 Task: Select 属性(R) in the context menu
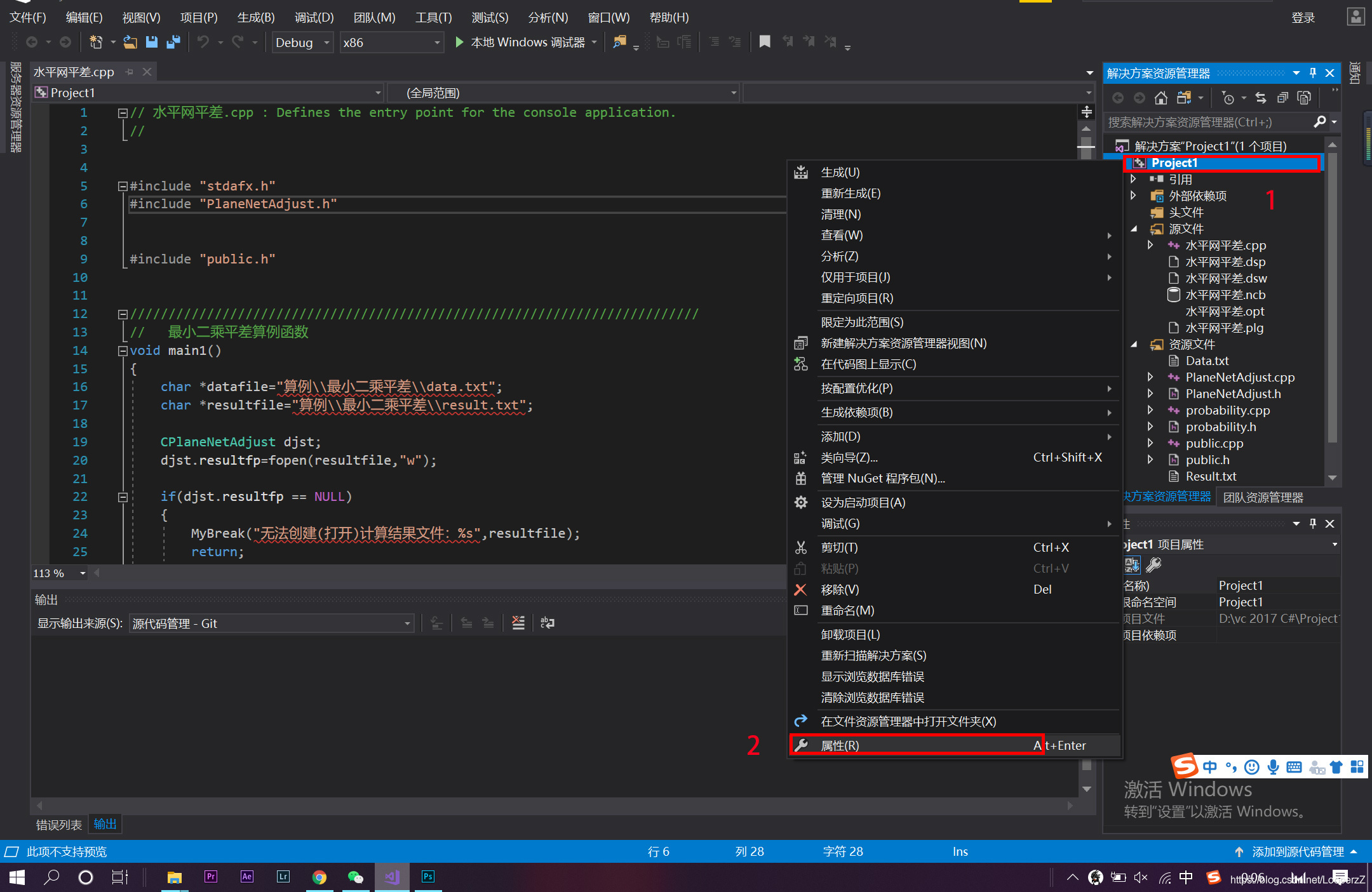[x=840, y=745]
